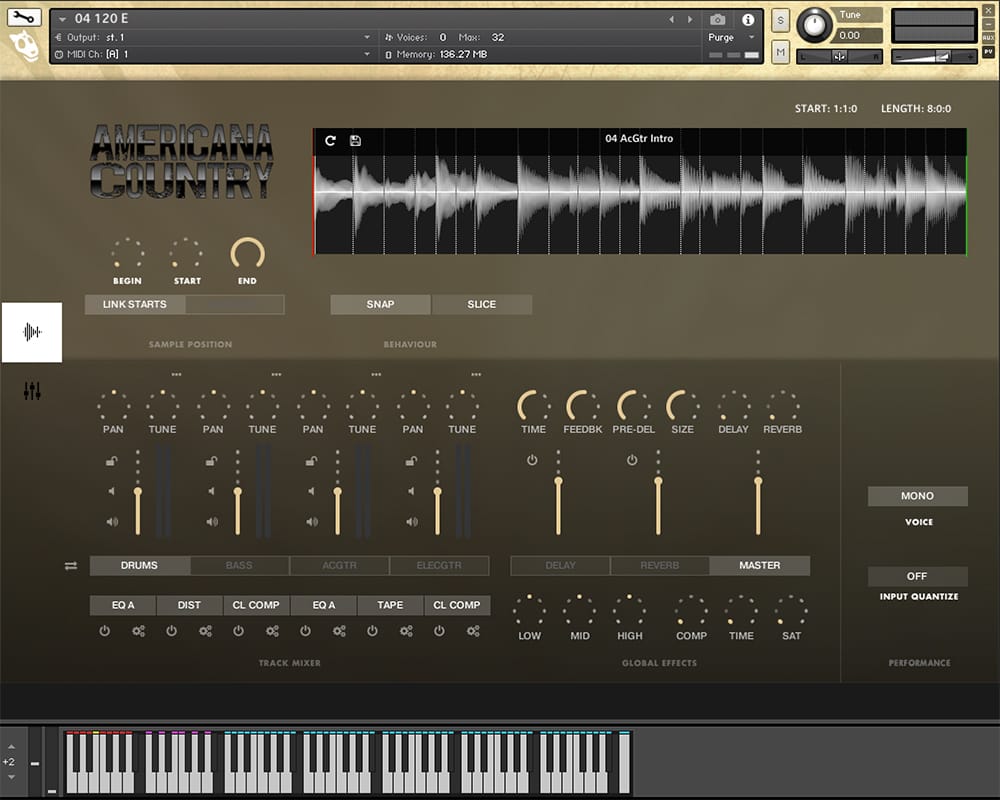Open the wrench instrument edit tool
This screenshot has height=800, width=1000.
(x=24, y=17)
